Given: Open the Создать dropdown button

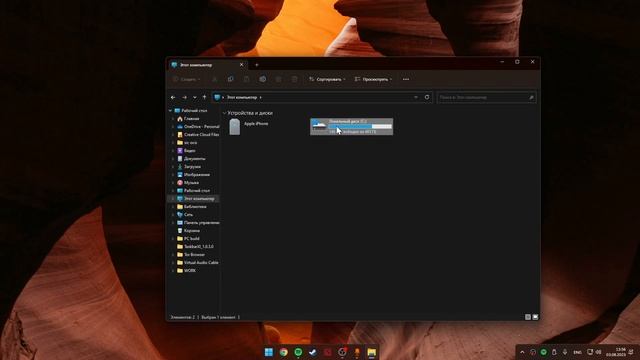Looking at the screenshot, I should coord(187,79).
